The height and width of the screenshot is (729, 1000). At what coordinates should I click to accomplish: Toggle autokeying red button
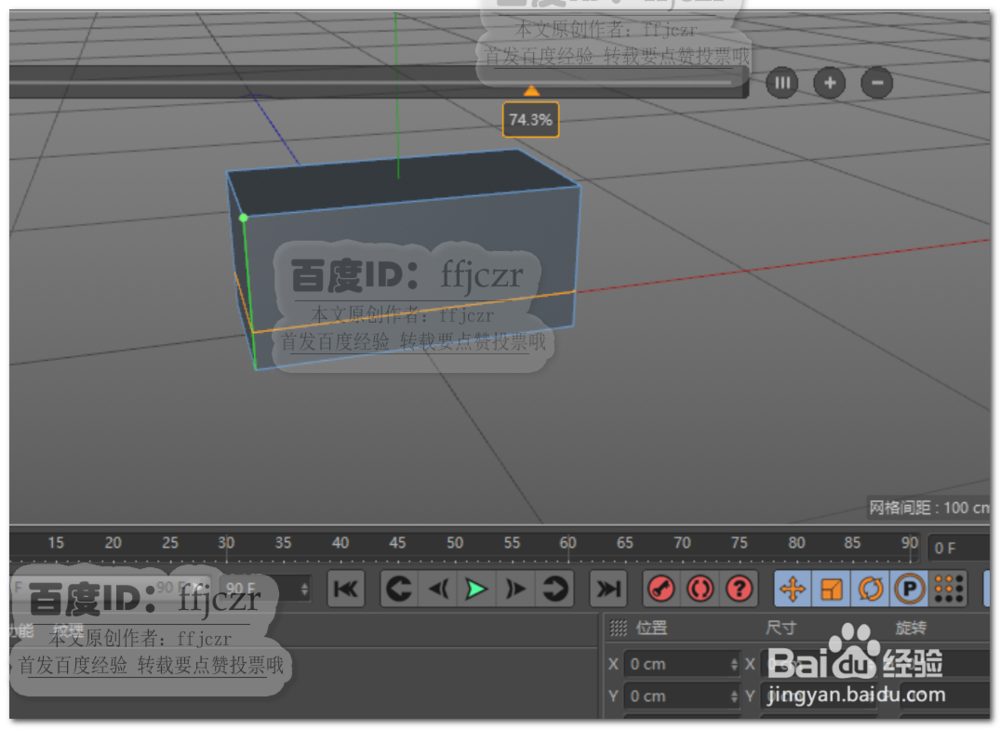(x=700, y=589)
